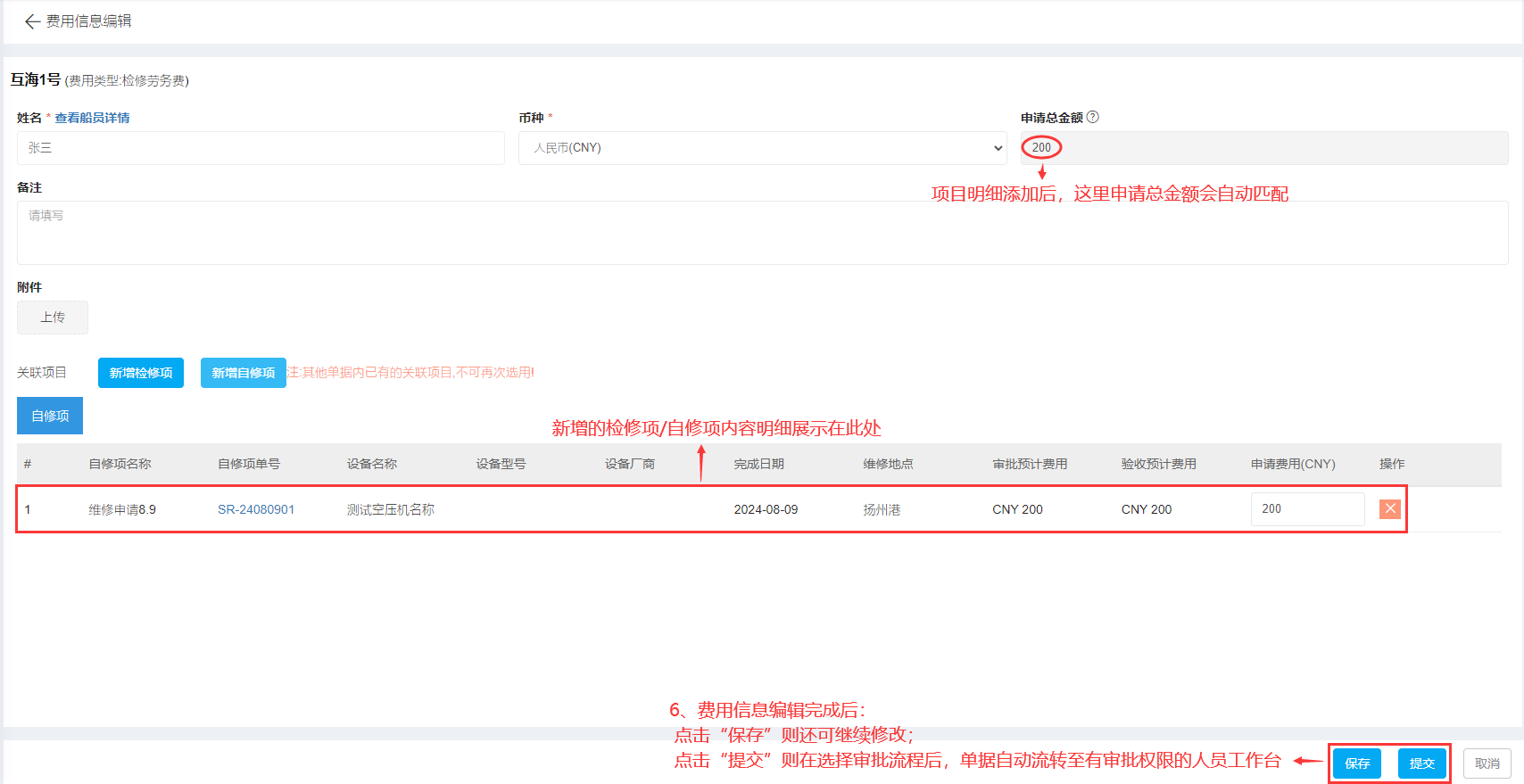Click the 完成日期 column header
This screenshot has width=1524, height=784.
759,464
